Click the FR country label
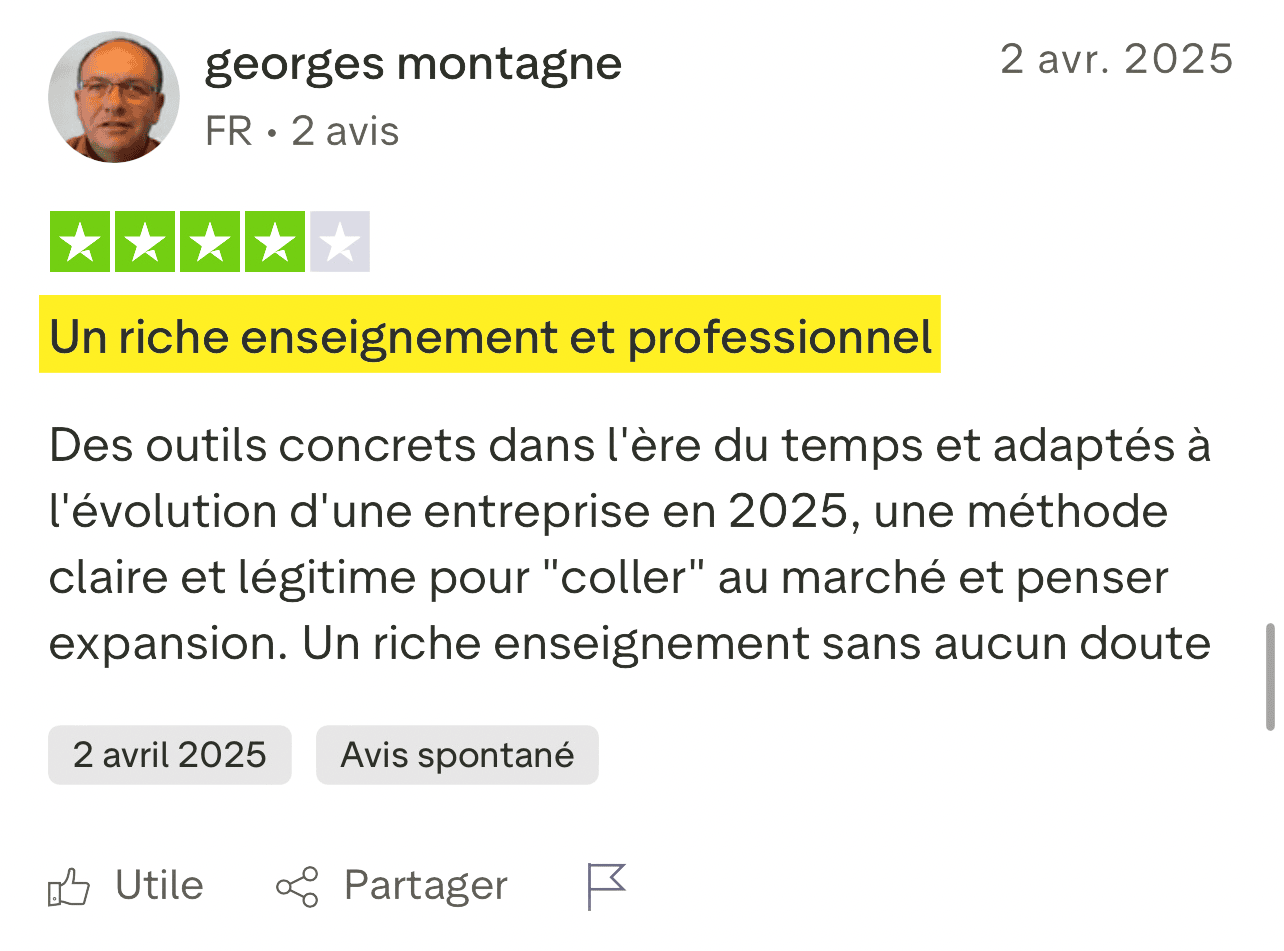The image size is (1284, 951). [x=228, y=132]
